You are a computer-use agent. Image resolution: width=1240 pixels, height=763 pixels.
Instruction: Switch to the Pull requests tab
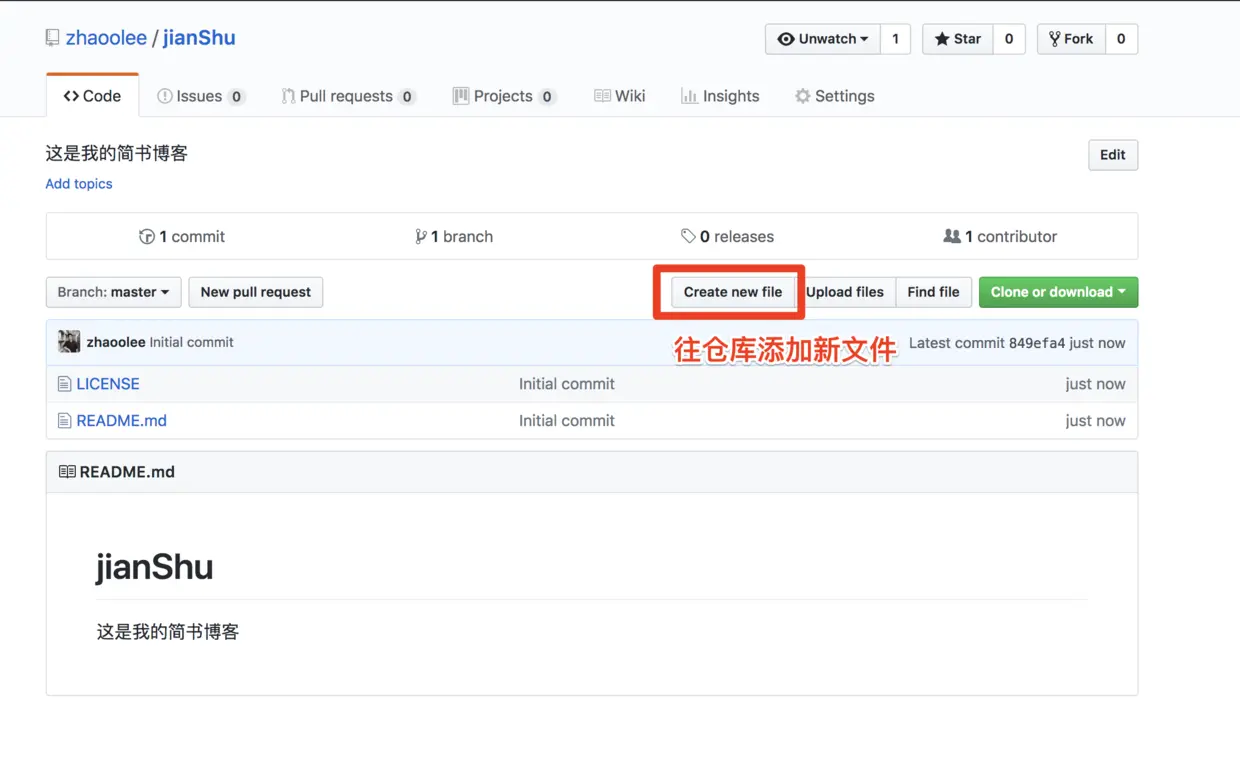coord(348,96)
